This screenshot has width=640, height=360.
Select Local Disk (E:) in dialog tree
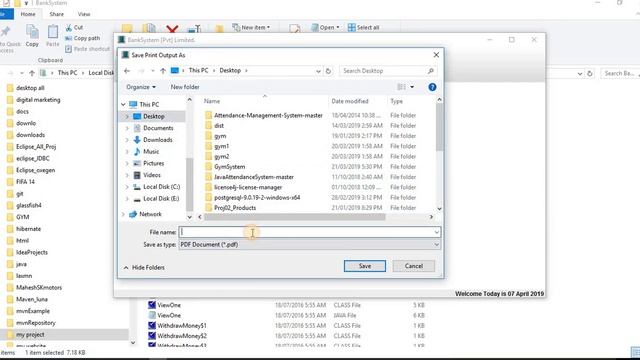pos(161,199)
